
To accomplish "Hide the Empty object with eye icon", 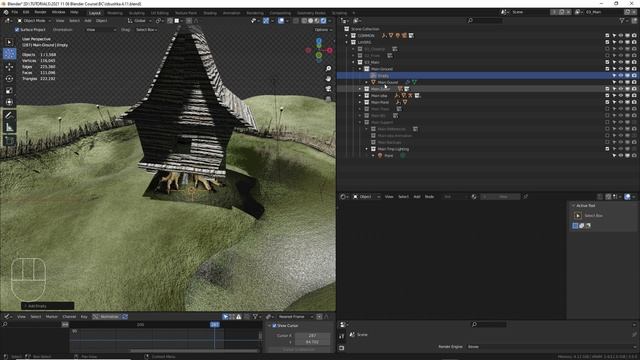I will (620, 76).
